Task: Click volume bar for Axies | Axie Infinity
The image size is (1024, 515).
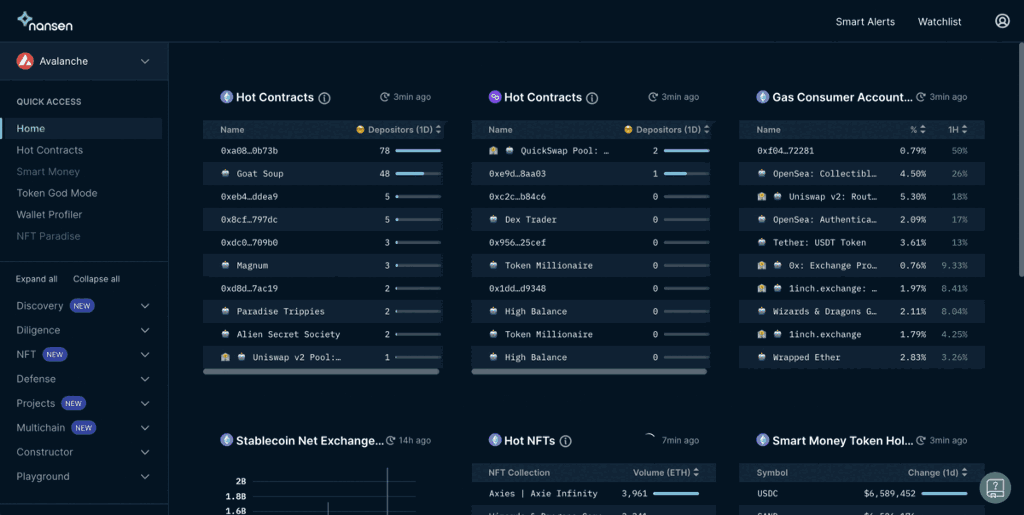Action: click(676, 493)
